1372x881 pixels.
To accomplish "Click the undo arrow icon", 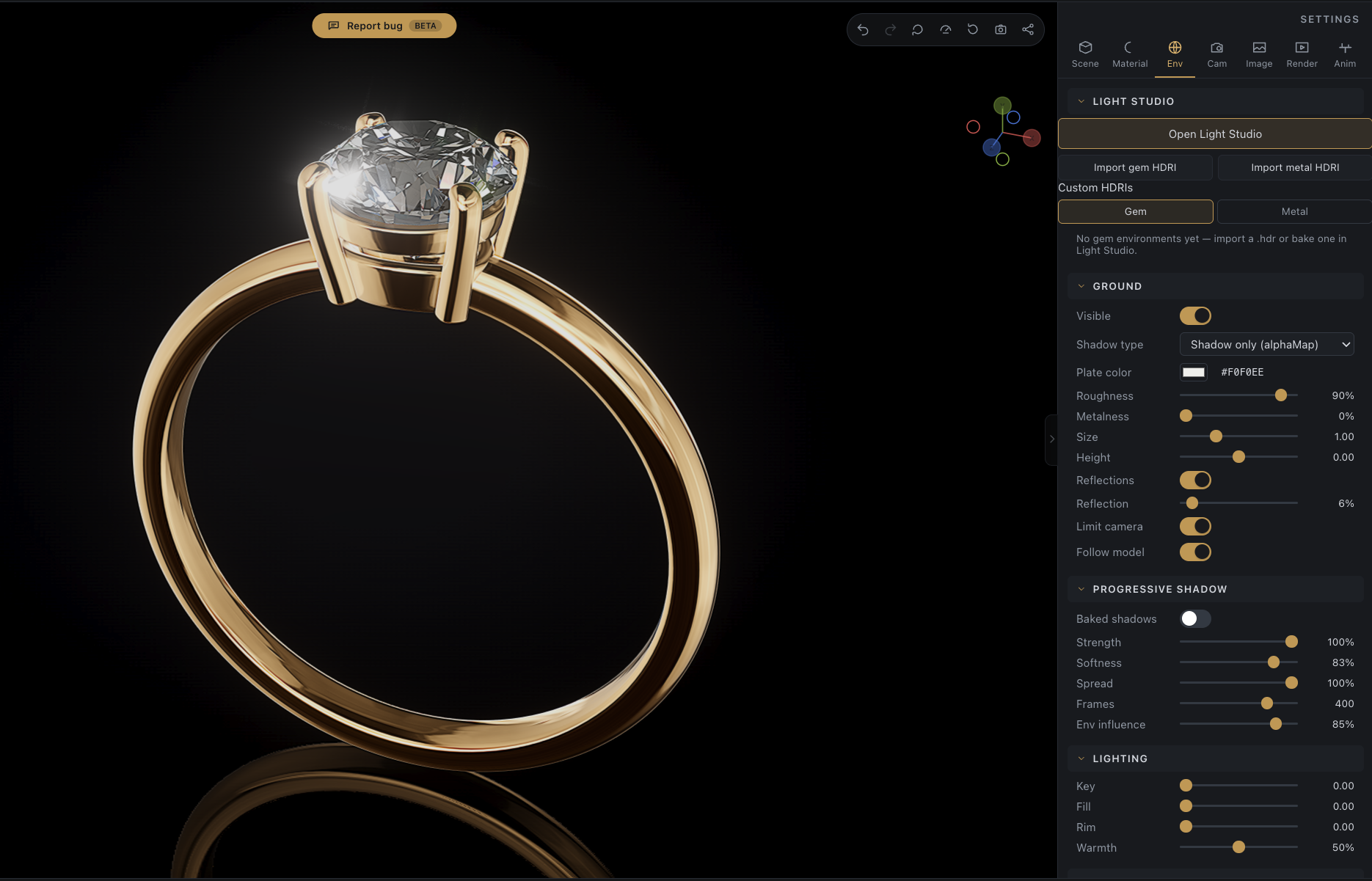I will tap(863, 30).
